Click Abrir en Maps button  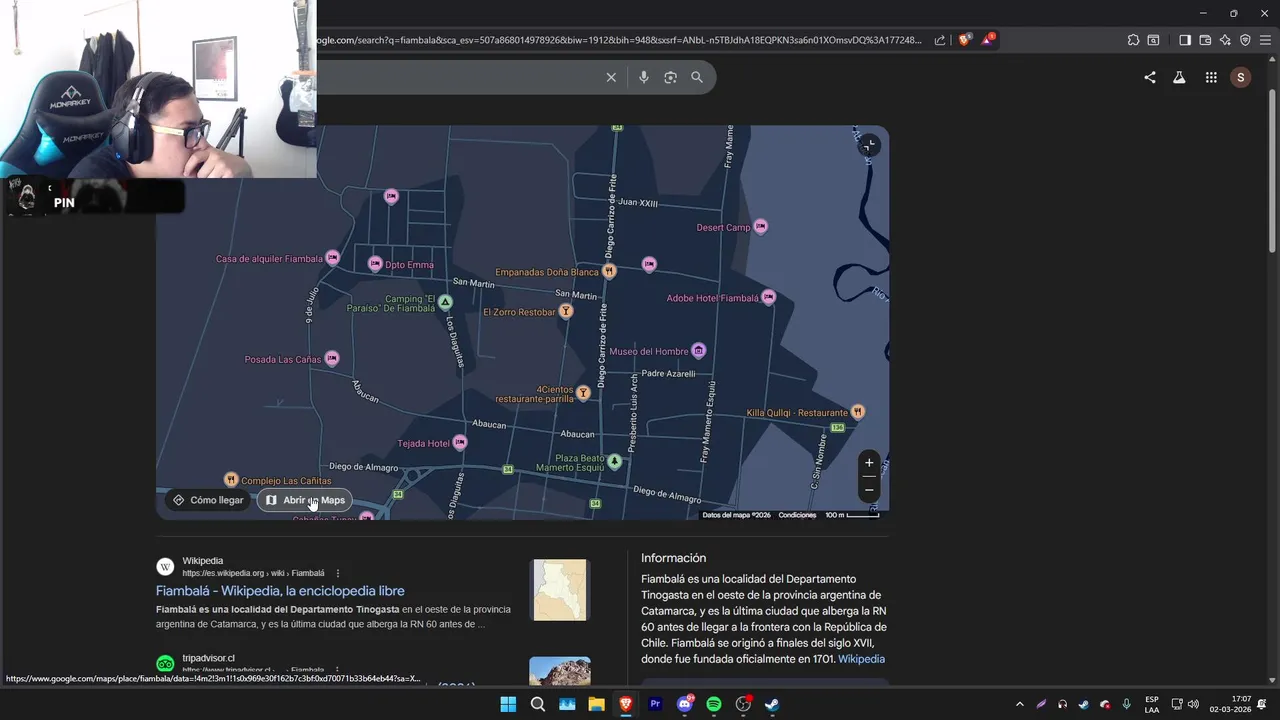(305, 500)
